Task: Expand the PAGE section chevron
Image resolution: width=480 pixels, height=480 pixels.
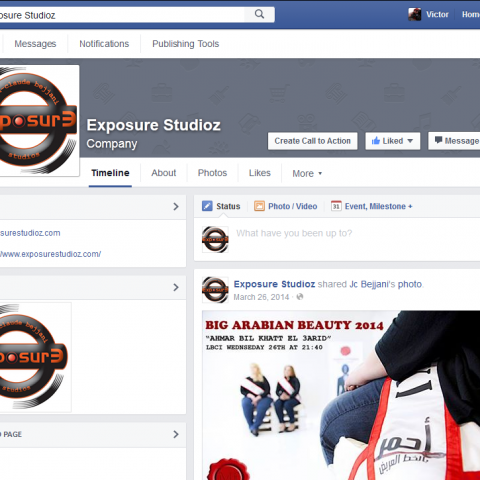Action: tap(176, 434)
